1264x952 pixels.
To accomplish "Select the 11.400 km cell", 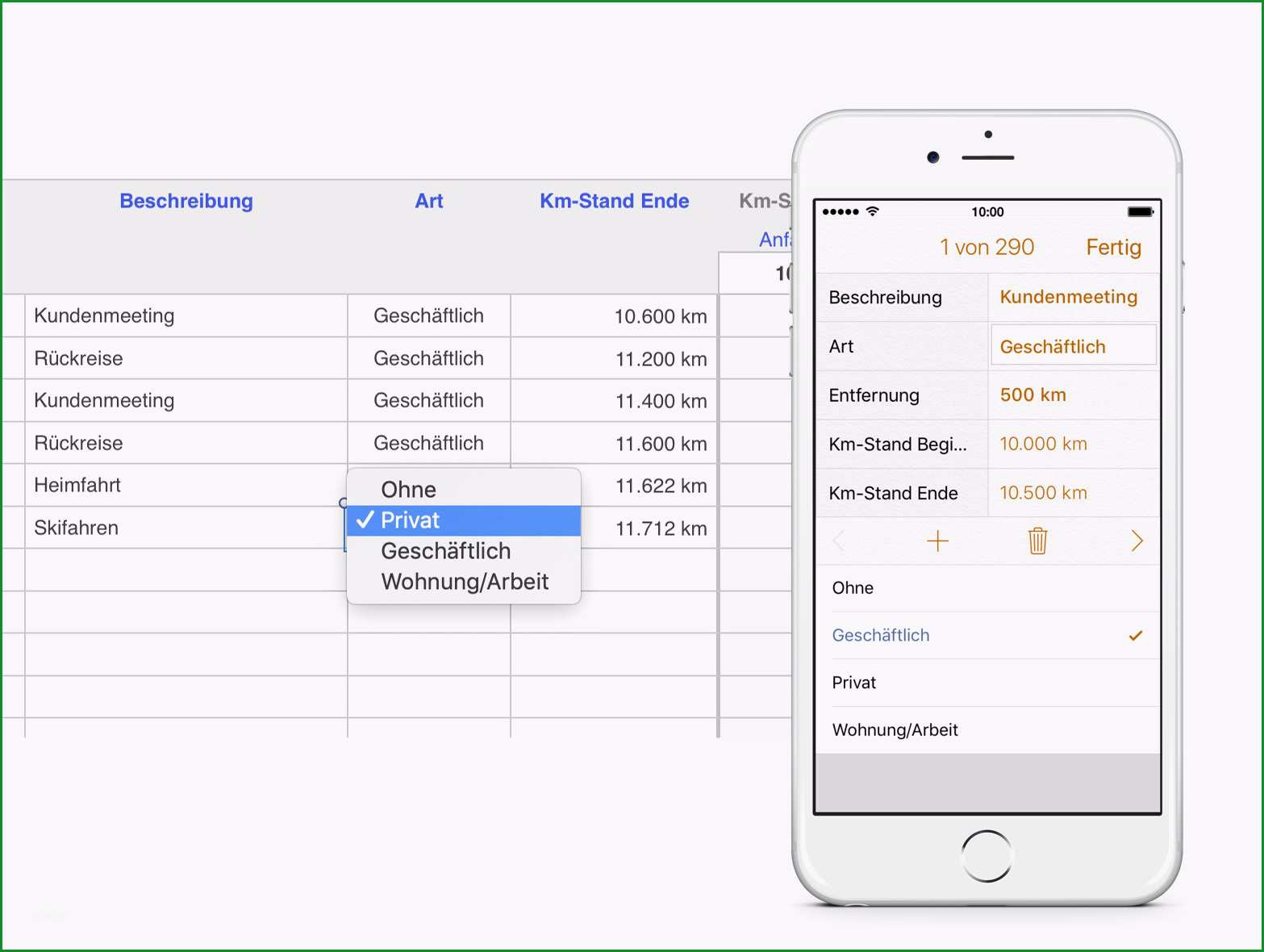I will [x=614, y=401].
